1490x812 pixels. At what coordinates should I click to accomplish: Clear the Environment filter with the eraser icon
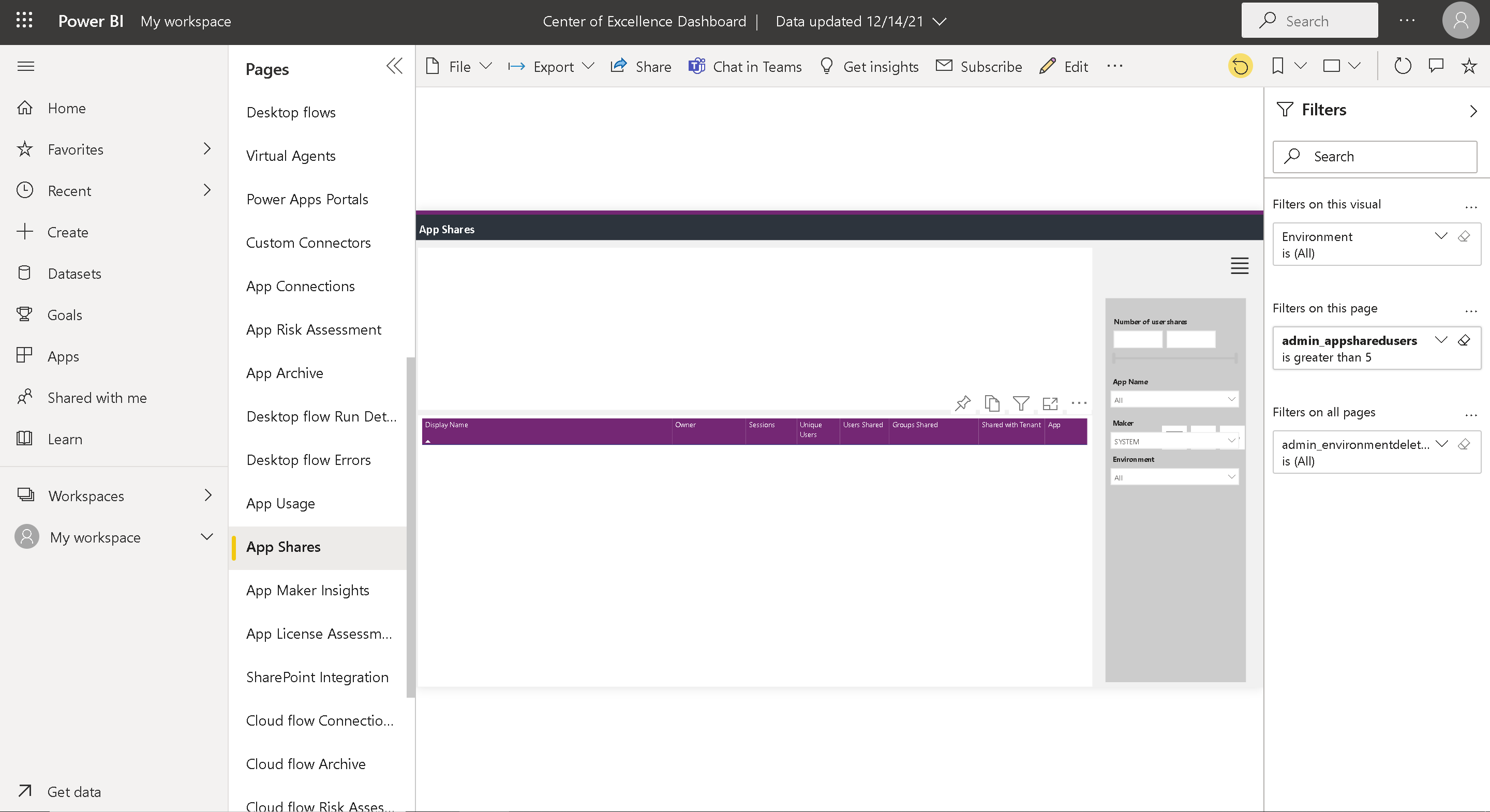[1465, 236]
